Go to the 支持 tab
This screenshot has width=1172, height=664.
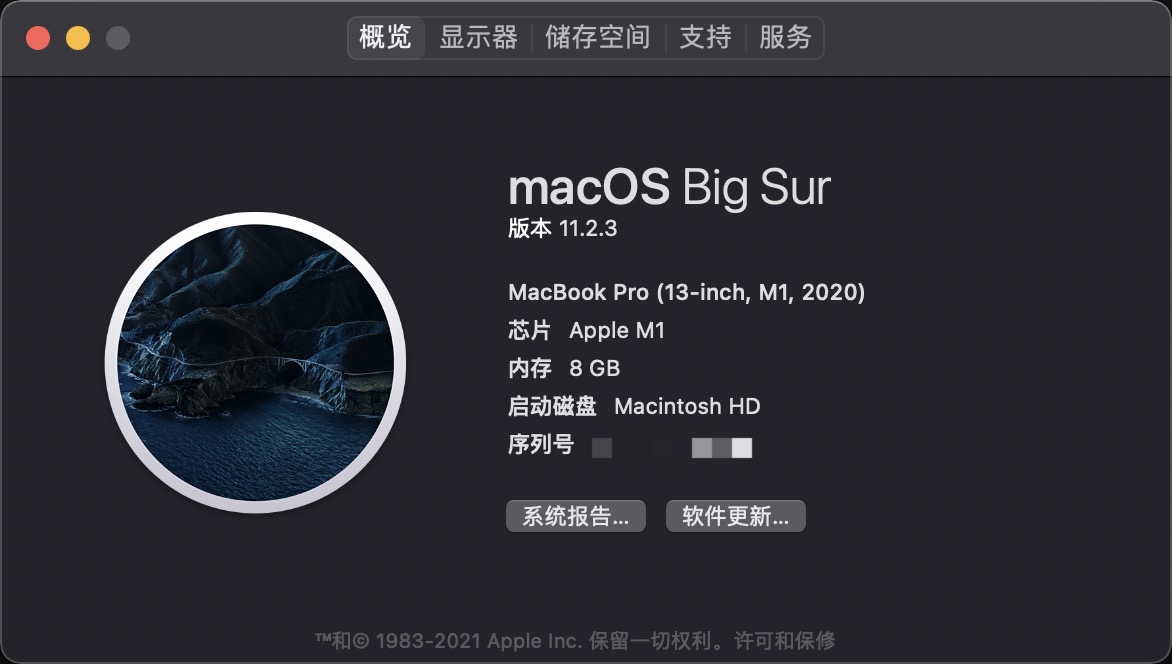click(x=705, y=37)
